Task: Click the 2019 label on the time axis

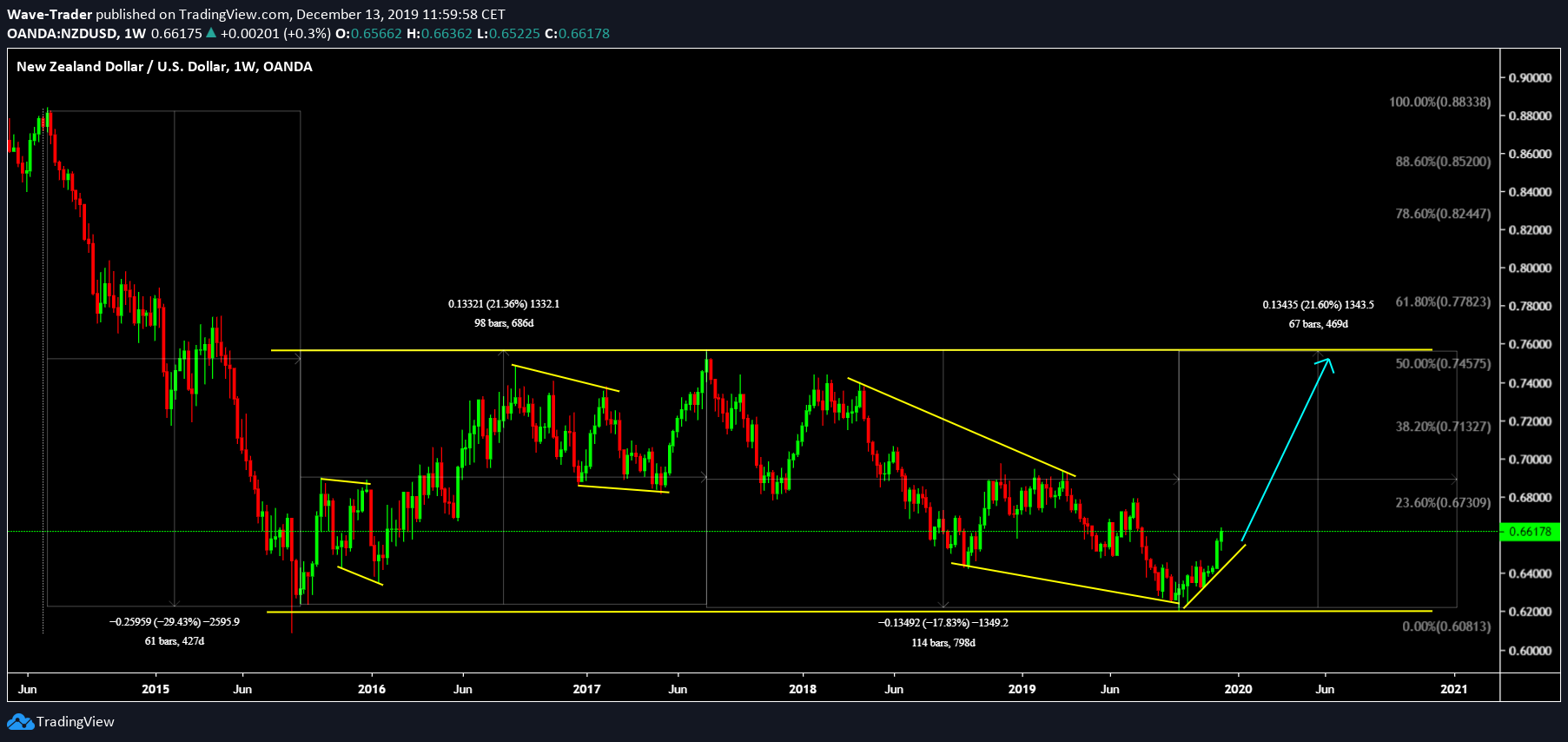Action: 1022,689
